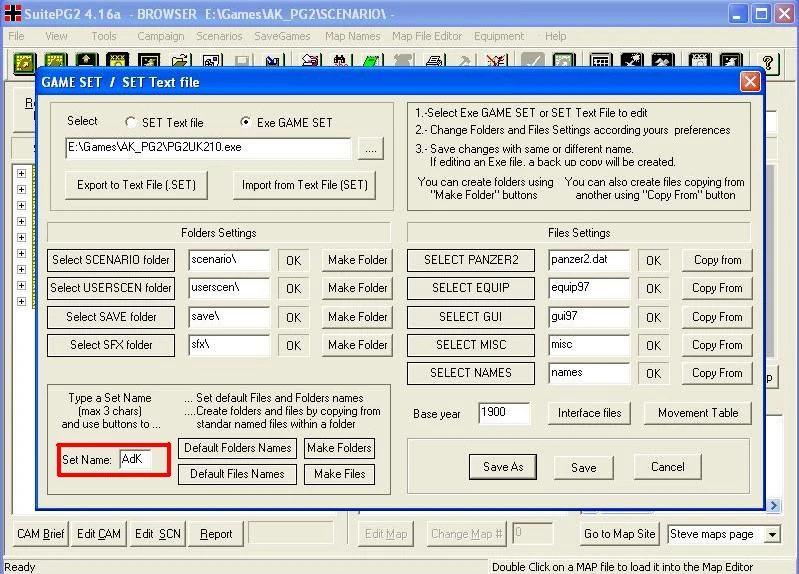Click the Set Name input field
The height and width of the screenshot is (574, 799).
(136, 459)
